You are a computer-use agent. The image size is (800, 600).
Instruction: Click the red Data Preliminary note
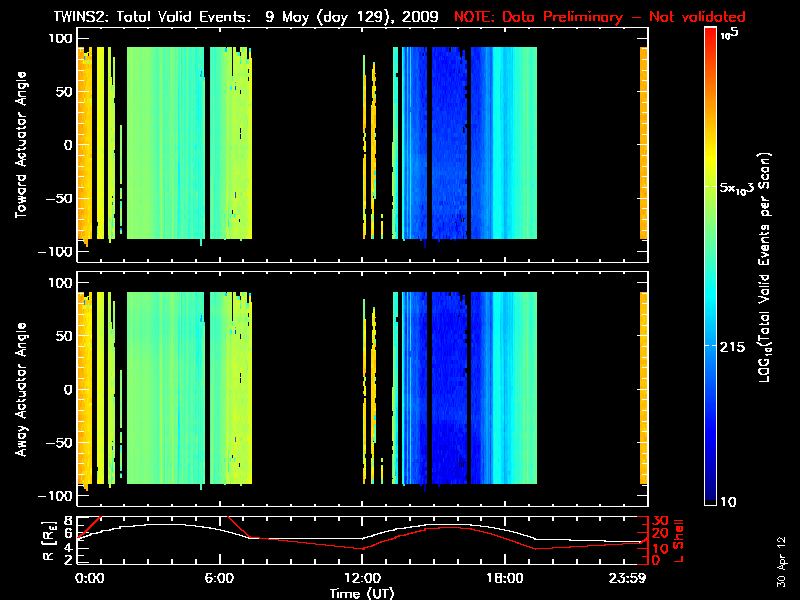[x=600, y=18]
